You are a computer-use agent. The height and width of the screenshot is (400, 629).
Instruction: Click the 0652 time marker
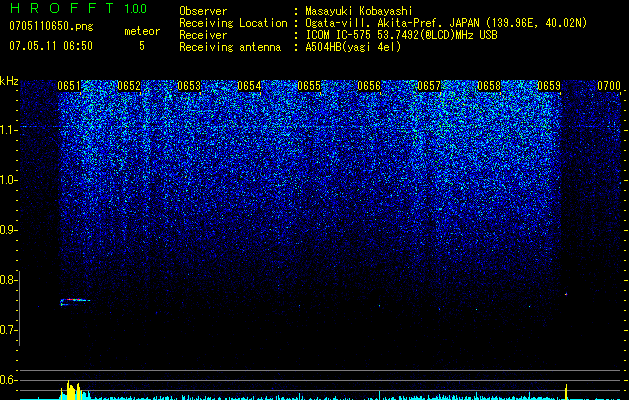tap(129, 86)
